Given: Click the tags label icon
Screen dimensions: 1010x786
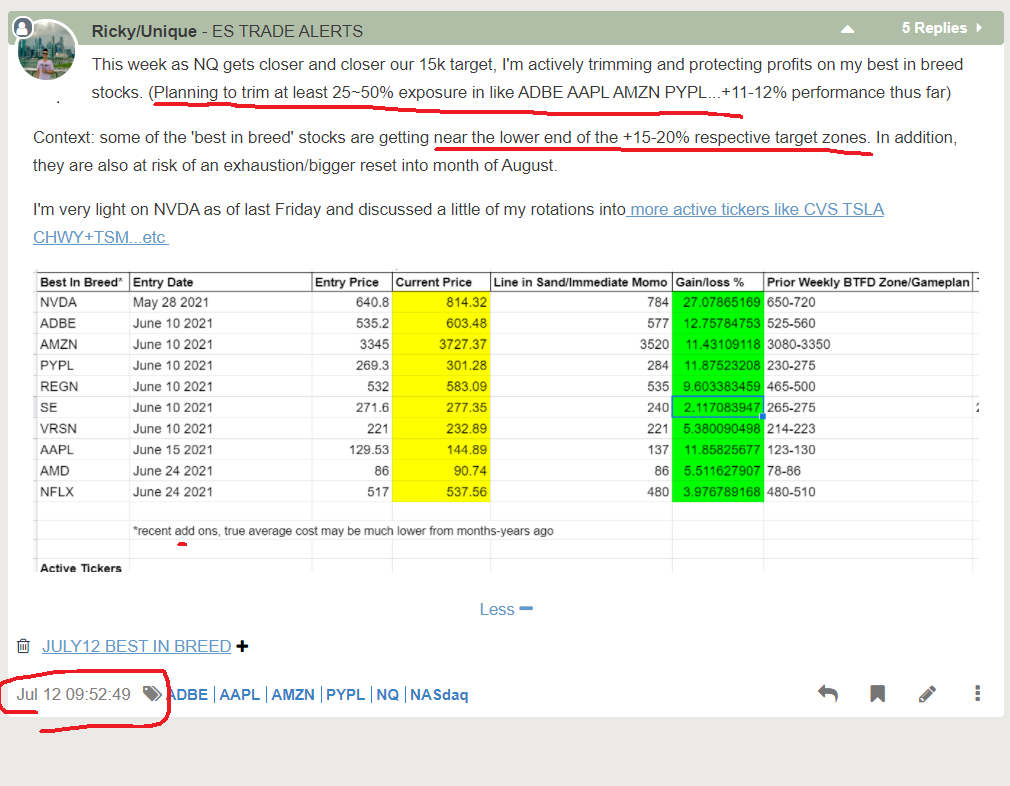Looking at the screenshot, I should point(152,694).
